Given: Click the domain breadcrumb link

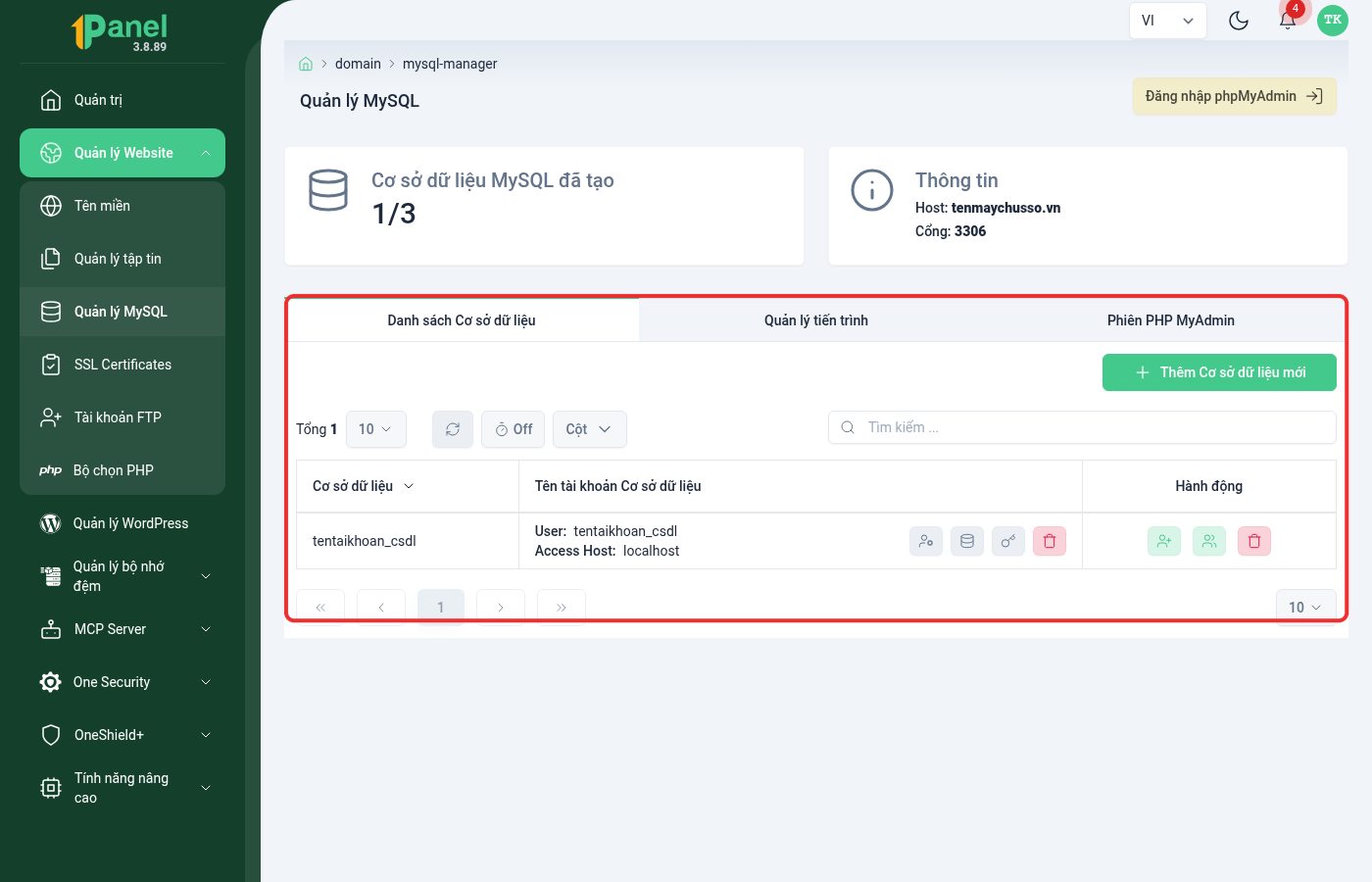Looking at the screenshot, I should click(x=358, y=64).
